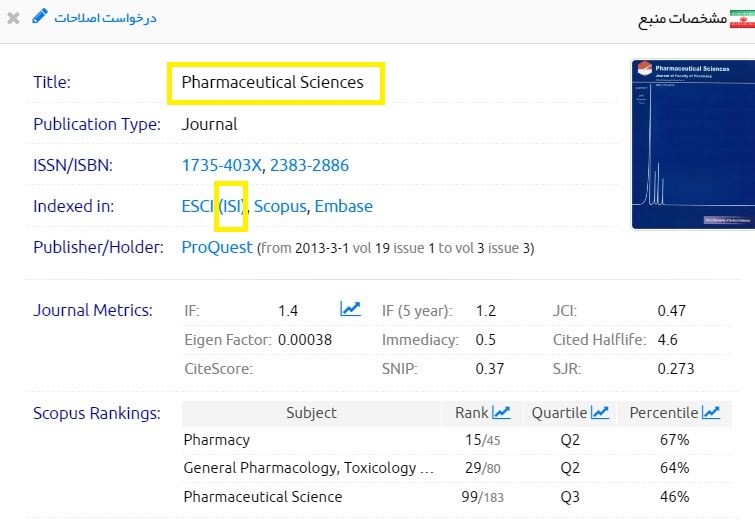Click the ProQuest publisher link

217,247
